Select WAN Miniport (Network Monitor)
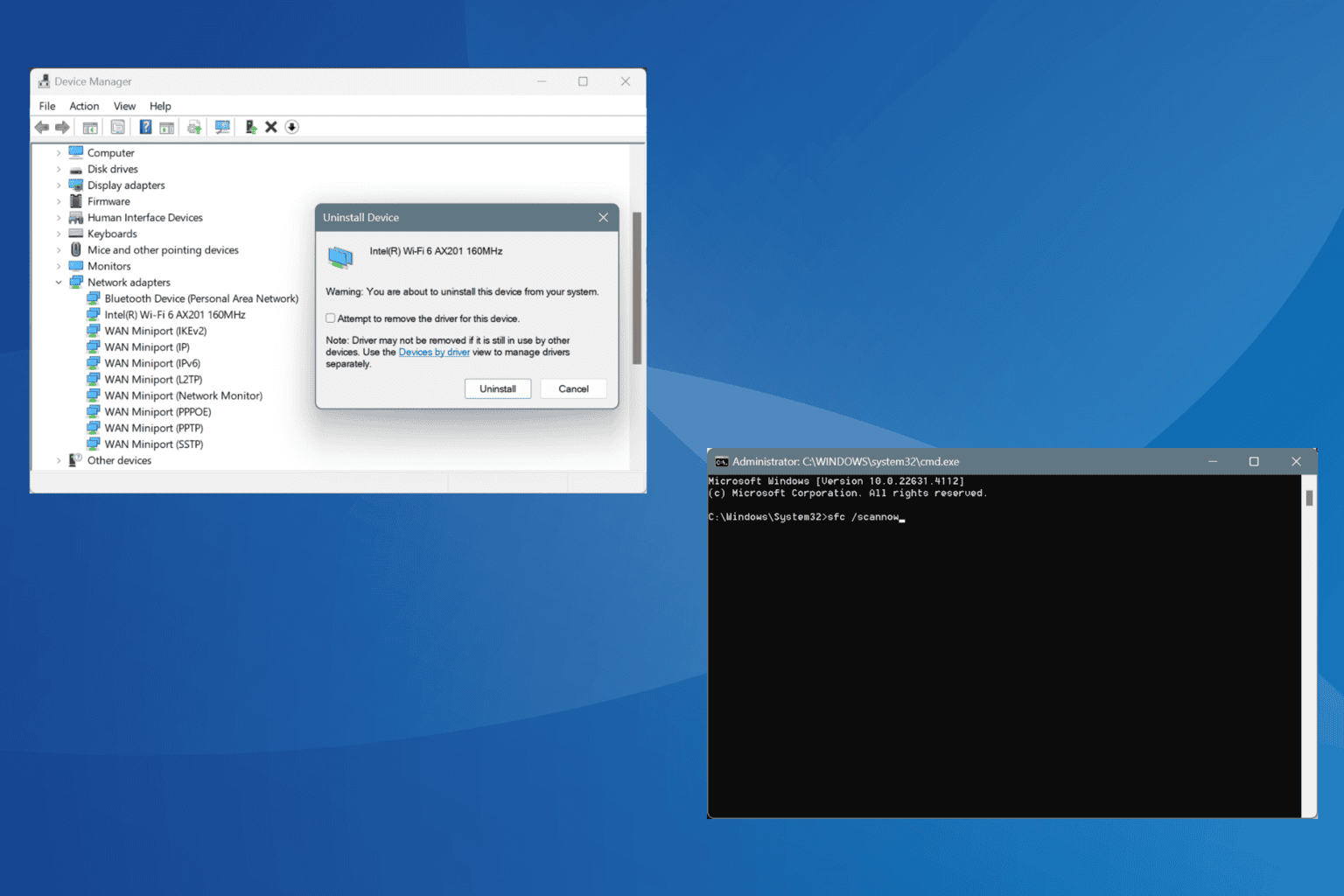Screen dimensions: 1344x896 (183, 395)
